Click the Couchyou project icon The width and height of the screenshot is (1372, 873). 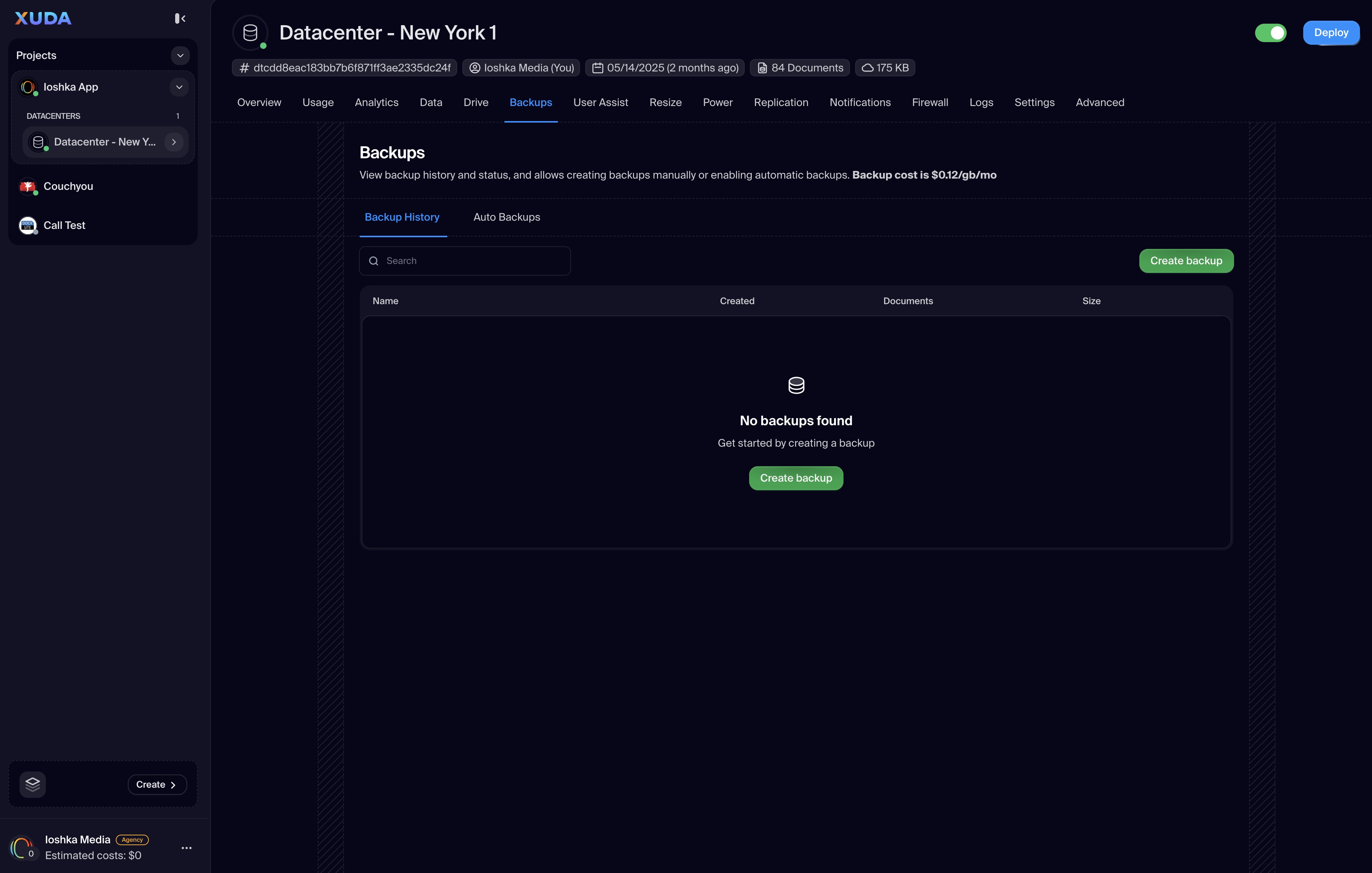click(27, 186)
